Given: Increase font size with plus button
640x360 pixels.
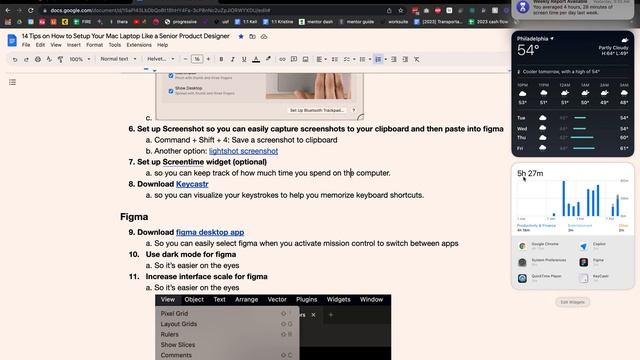Looking at the screenshot, I should tap(208, 59).
